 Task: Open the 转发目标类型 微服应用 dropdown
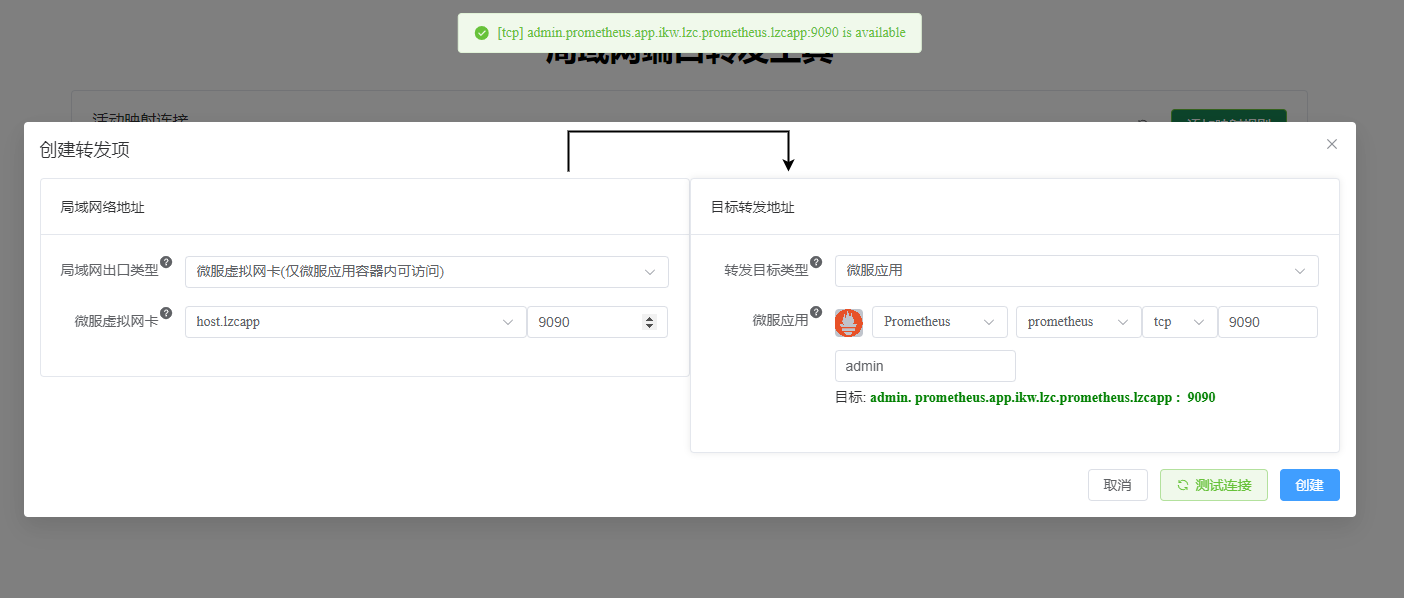(x=1077, y=271)
